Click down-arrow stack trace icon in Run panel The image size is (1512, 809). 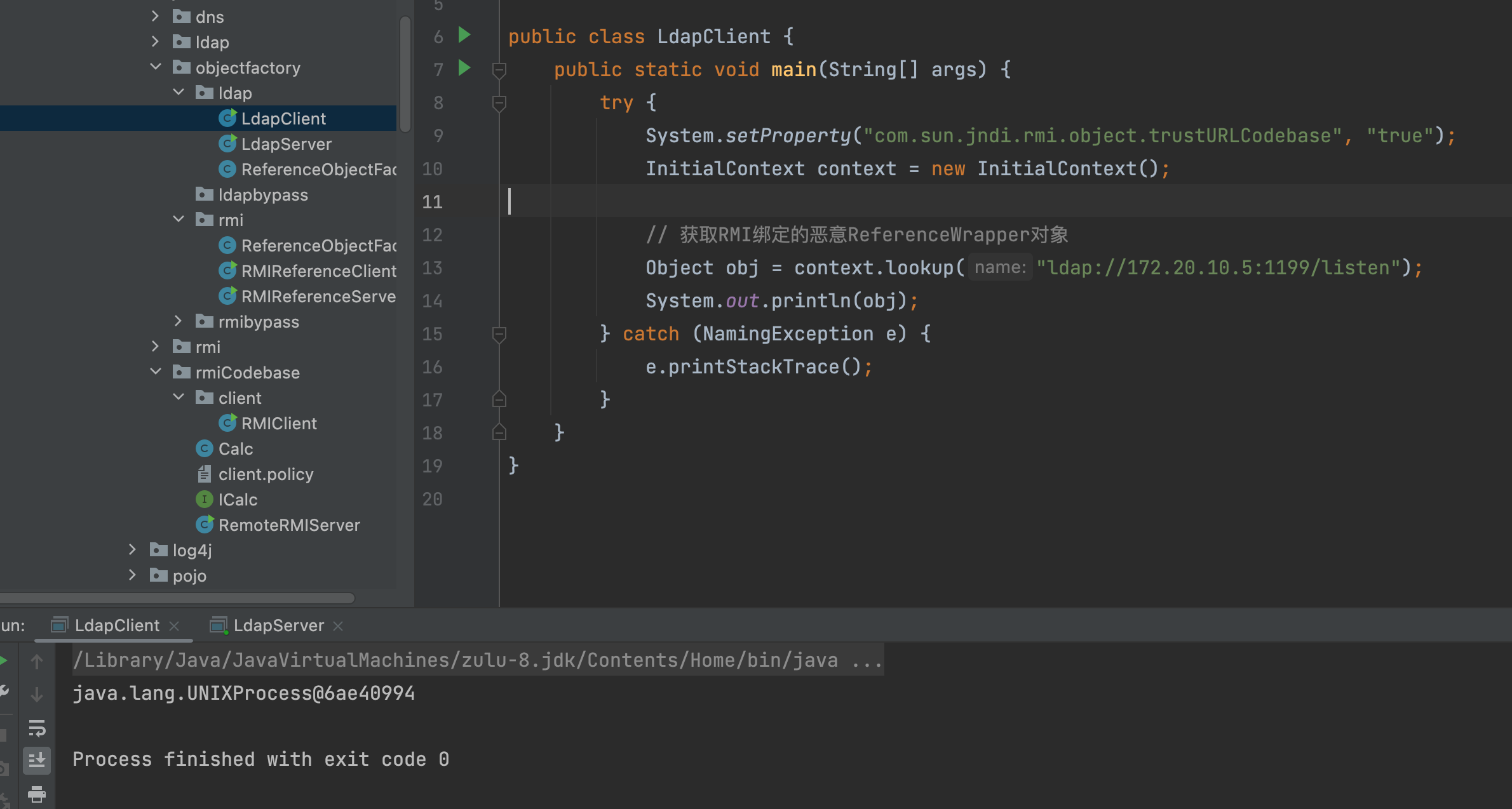point(37,695)
